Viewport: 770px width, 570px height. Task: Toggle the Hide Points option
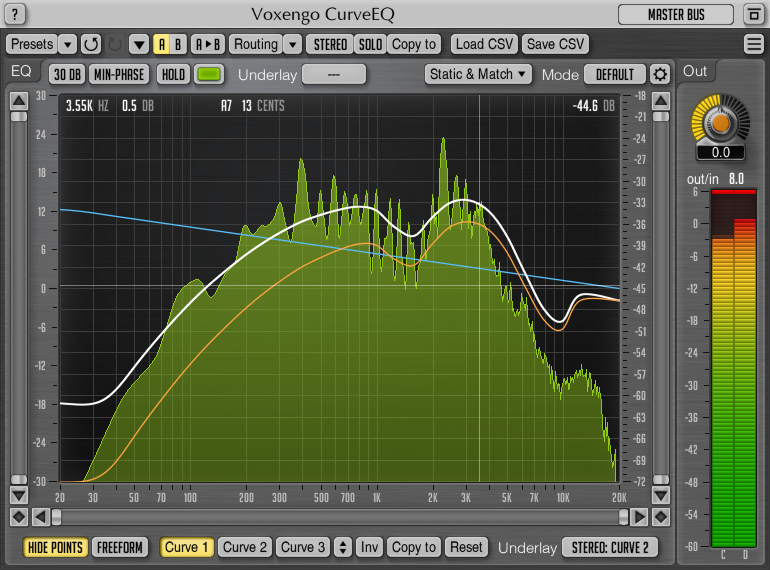(x=55, y=547)
